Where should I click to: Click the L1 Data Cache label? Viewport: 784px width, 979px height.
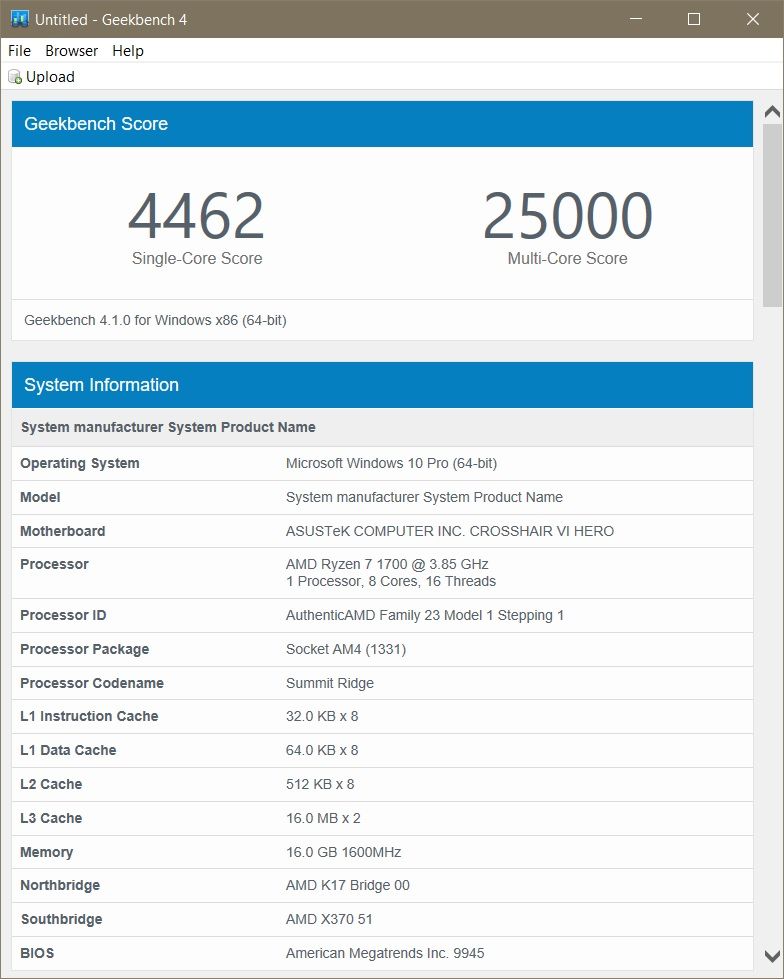coord(68,750)
